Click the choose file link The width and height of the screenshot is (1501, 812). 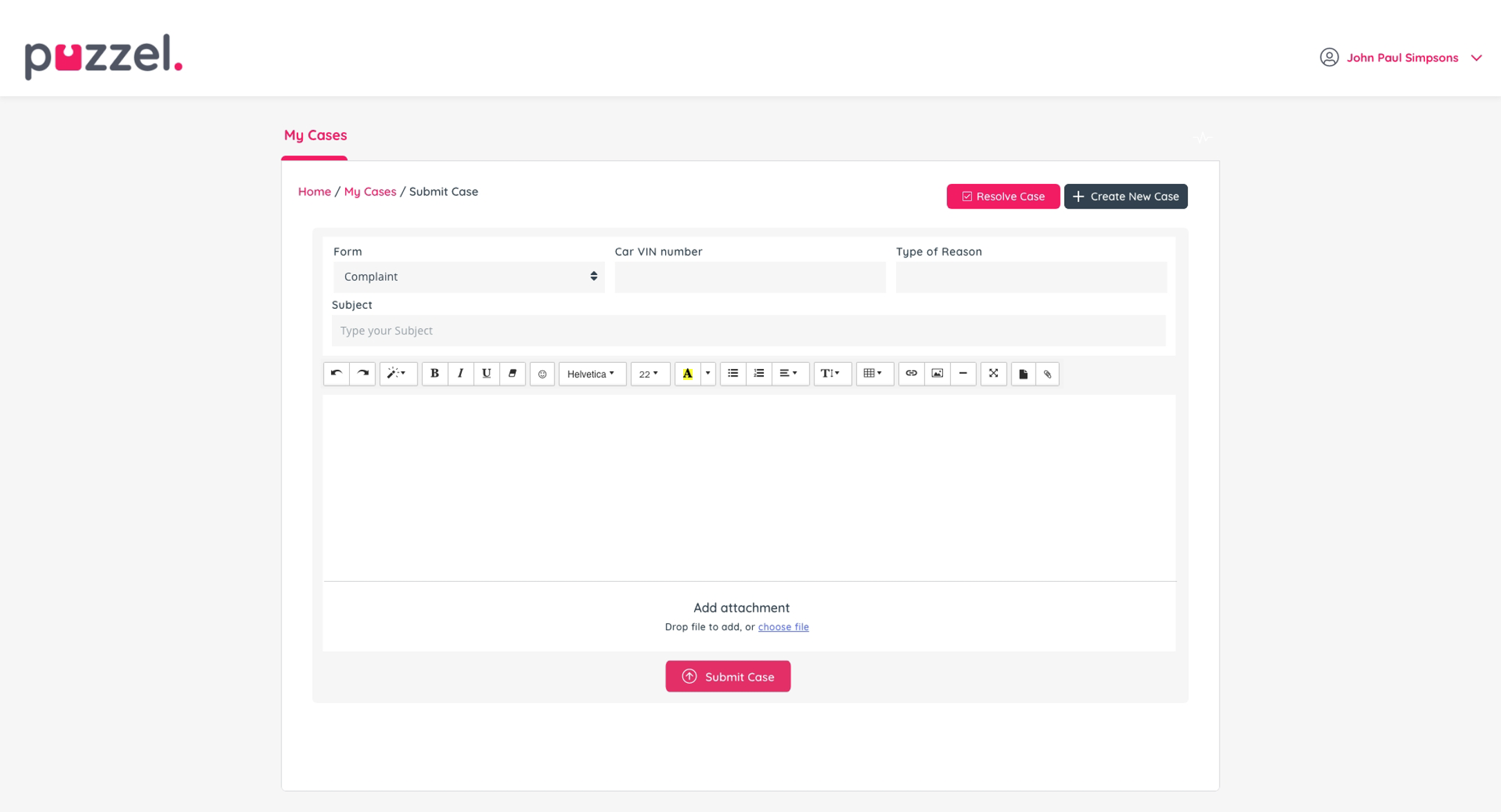click(783, 627)
